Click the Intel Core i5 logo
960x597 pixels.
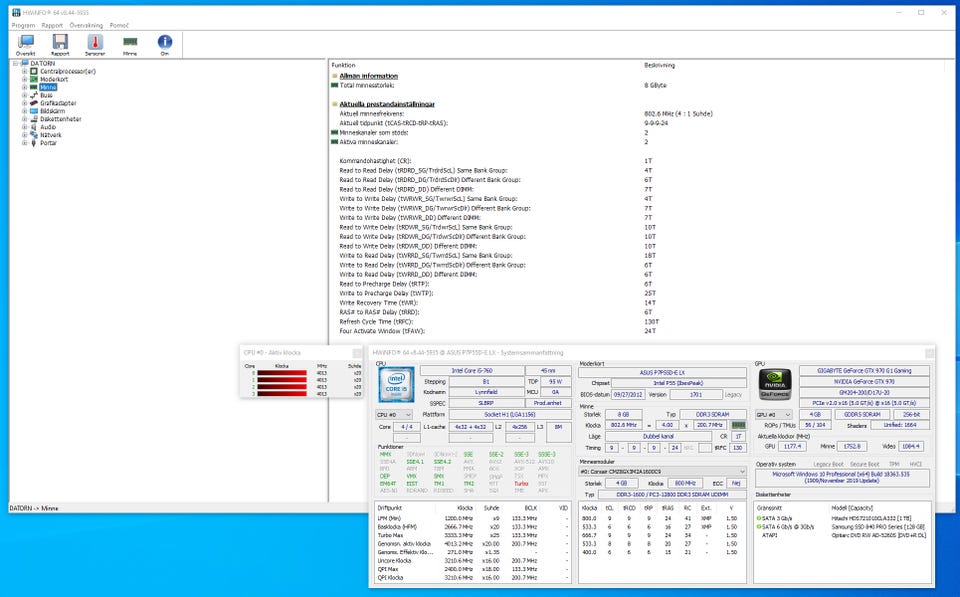[x=396, y=385]
